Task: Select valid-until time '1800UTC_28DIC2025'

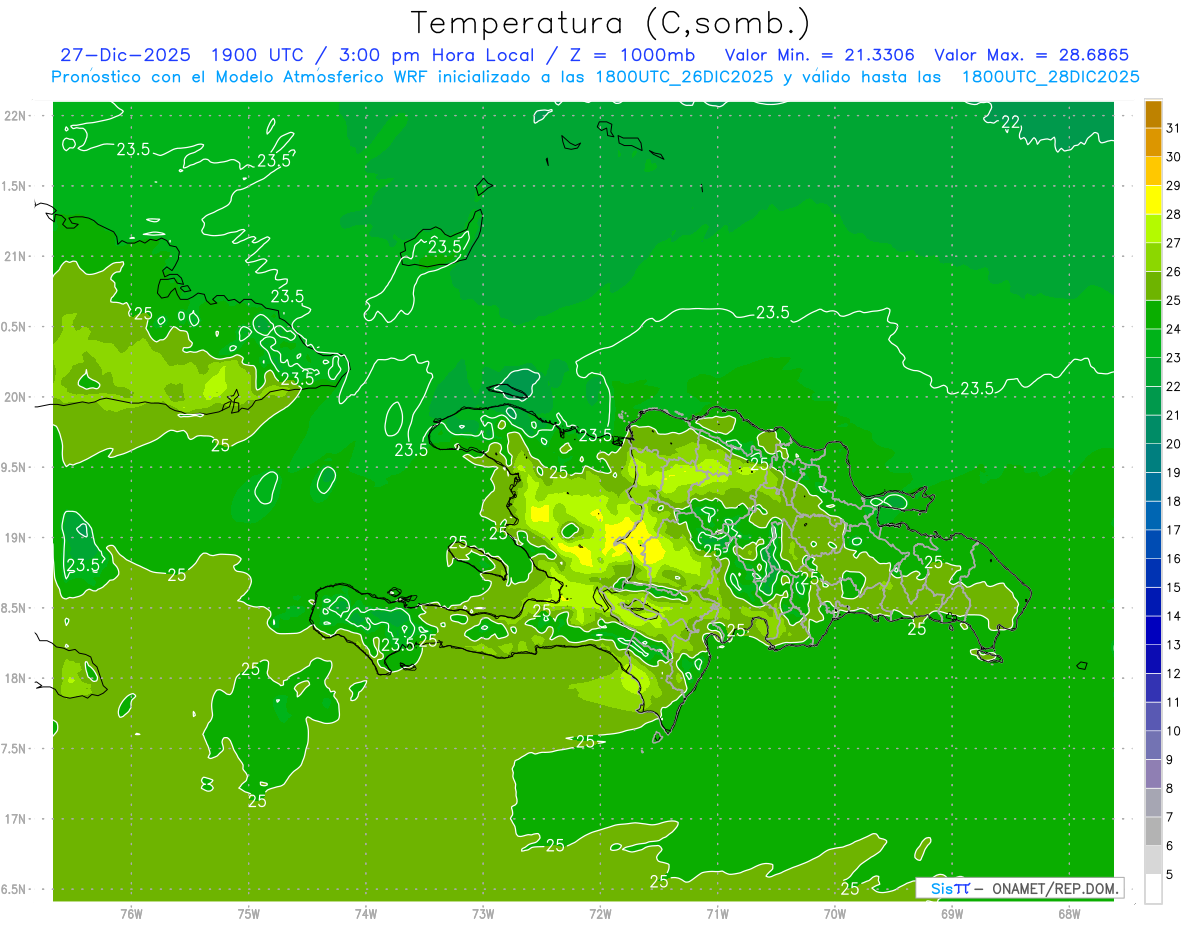Action: point(1050,77)
